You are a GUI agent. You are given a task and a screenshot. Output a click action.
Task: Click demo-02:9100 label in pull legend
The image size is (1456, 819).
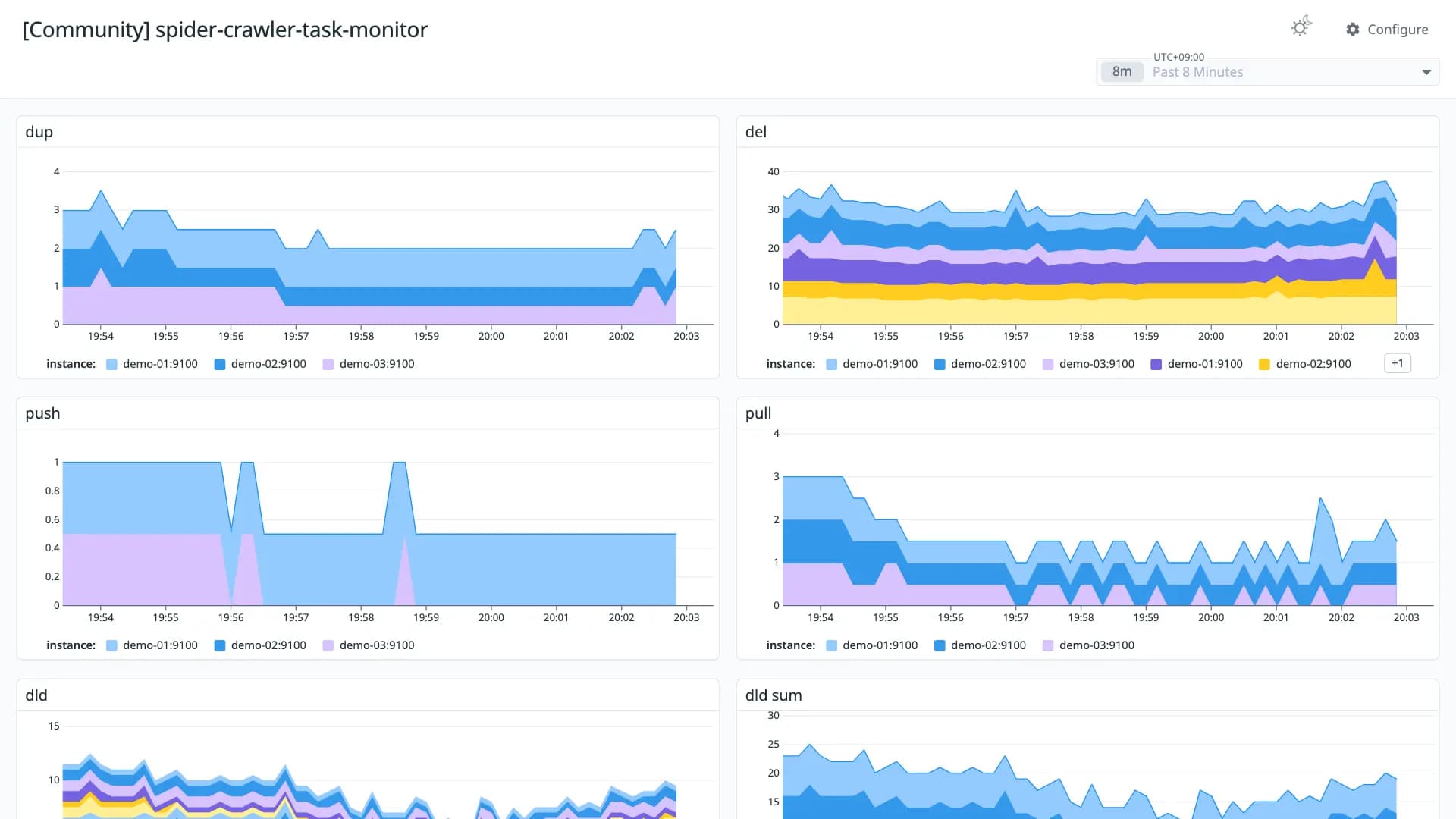(988, 645)
